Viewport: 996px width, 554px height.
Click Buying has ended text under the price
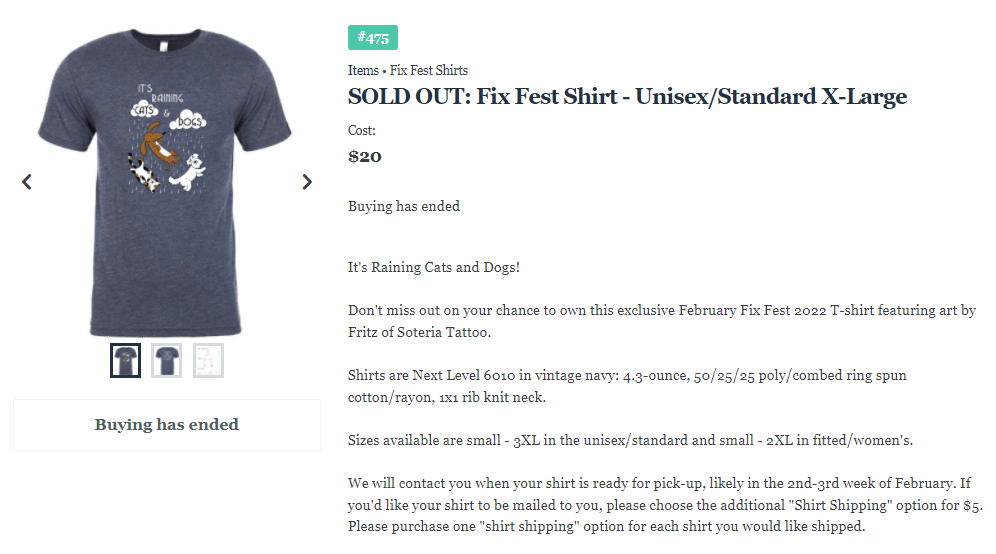pos(404,206)
